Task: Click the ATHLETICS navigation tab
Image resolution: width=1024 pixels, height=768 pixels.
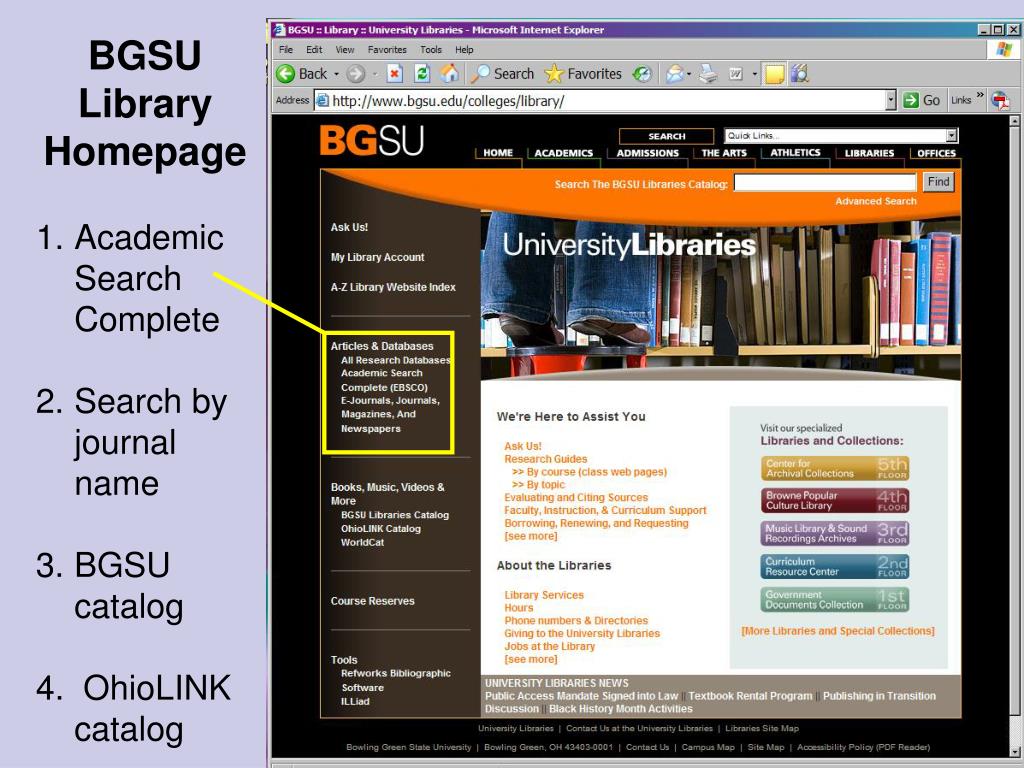Action: click(x=795, y=153)
